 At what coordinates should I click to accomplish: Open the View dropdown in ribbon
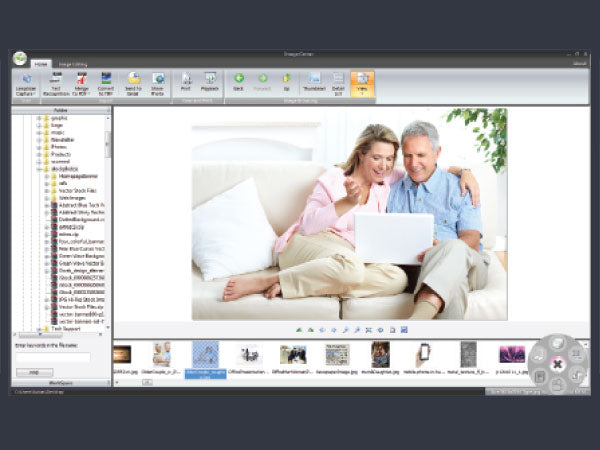tap(362, 82)
